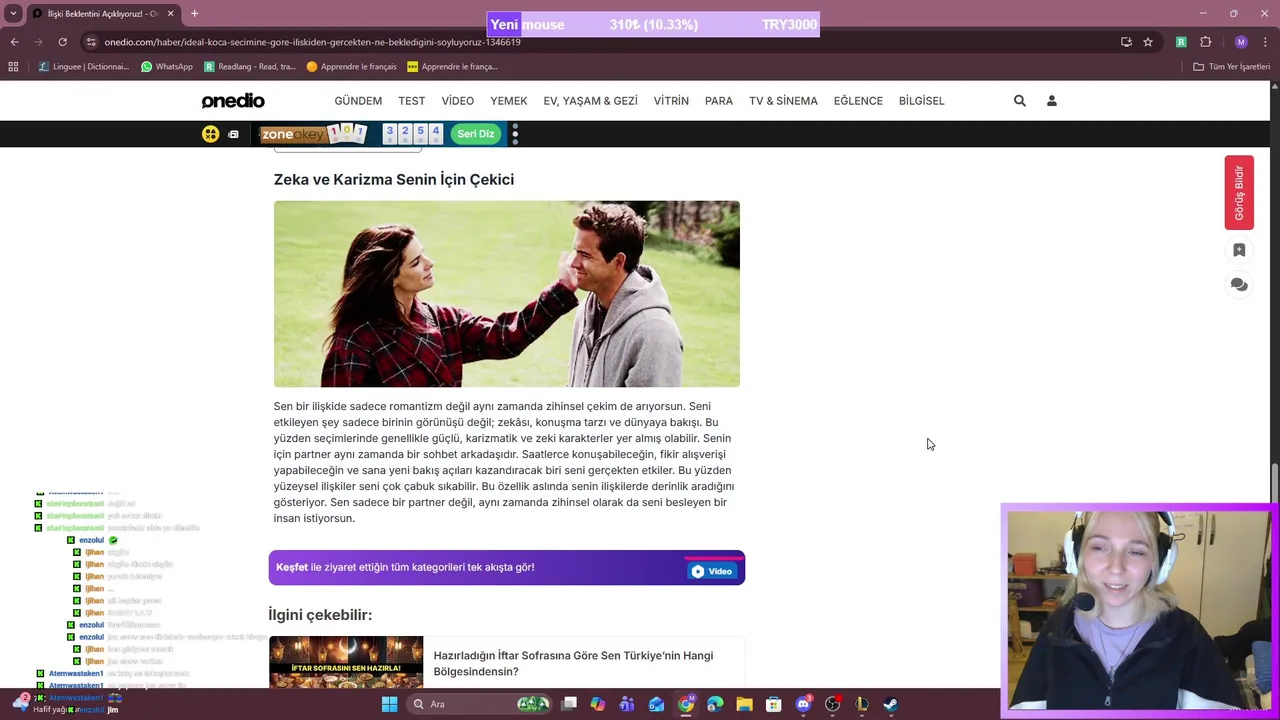Open OBS Studio from the taskbar
Screen dimensions: 1280x720
pos(832,704)
